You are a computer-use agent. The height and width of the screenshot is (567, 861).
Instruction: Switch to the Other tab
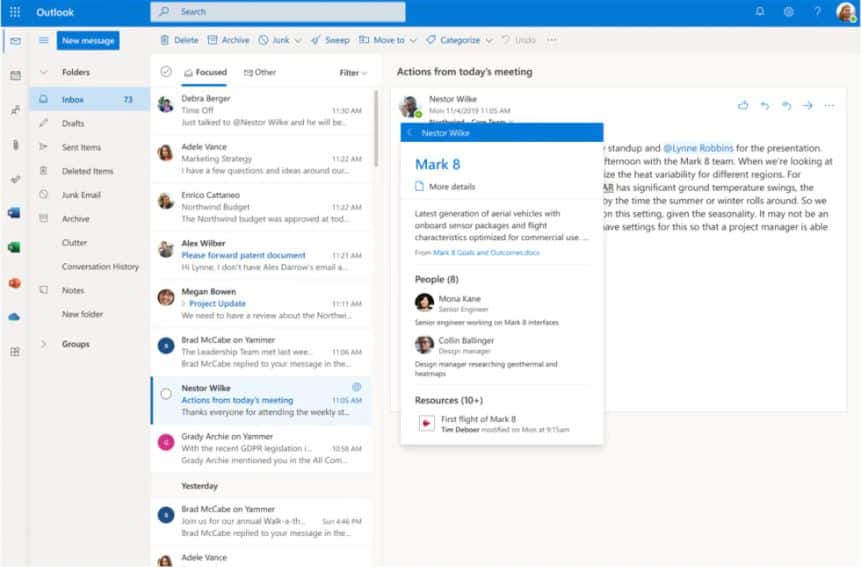[260, 72]
